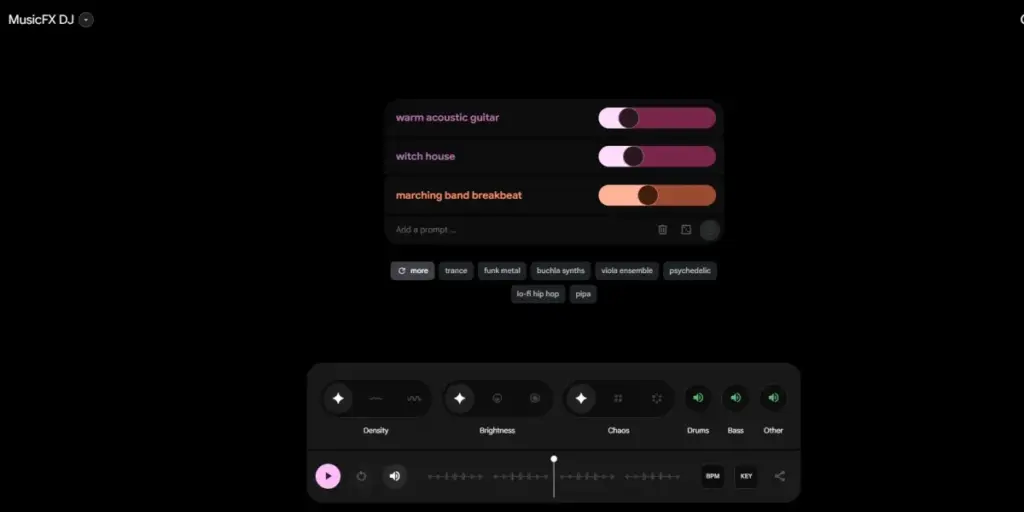
Task: Select the auto sparkle option for Brightness
Action: (x=459, y=398)
